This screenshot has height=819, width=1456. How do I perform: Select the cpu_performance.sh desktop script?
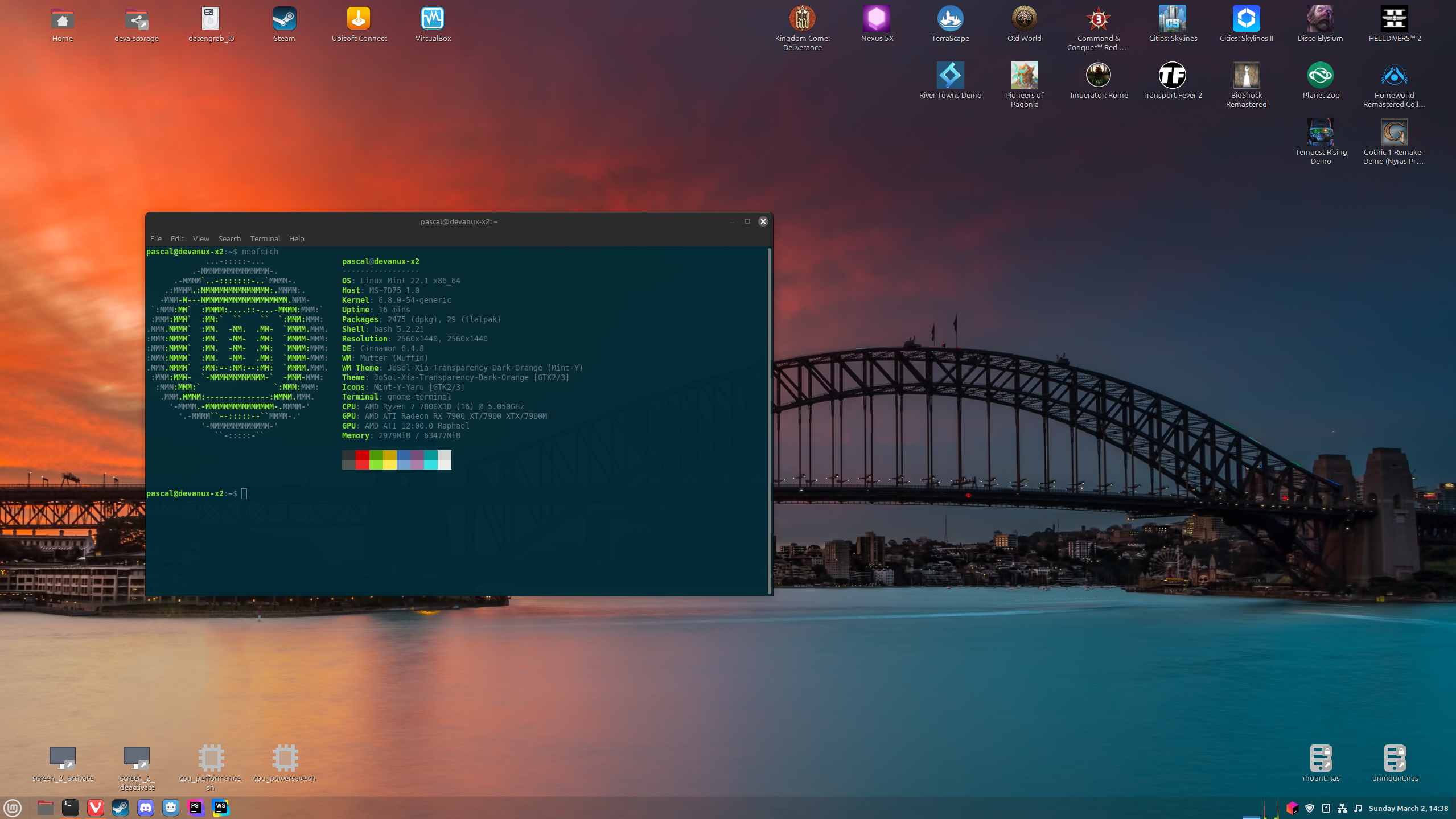(x=211, y=759)
